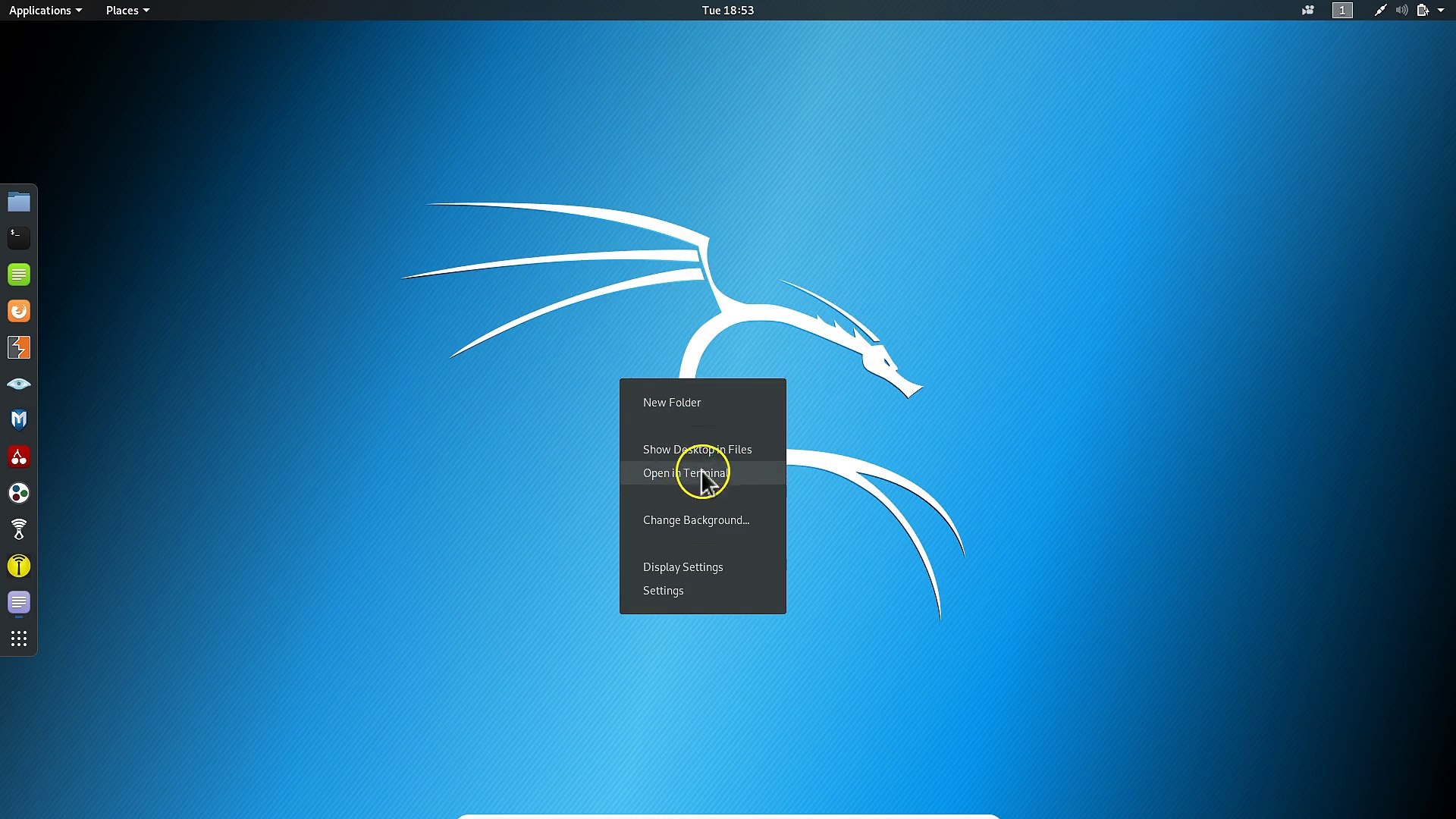Click the volume indicator to adjust sound
The image size is (1456, 819).
(x=1401, y=10)
